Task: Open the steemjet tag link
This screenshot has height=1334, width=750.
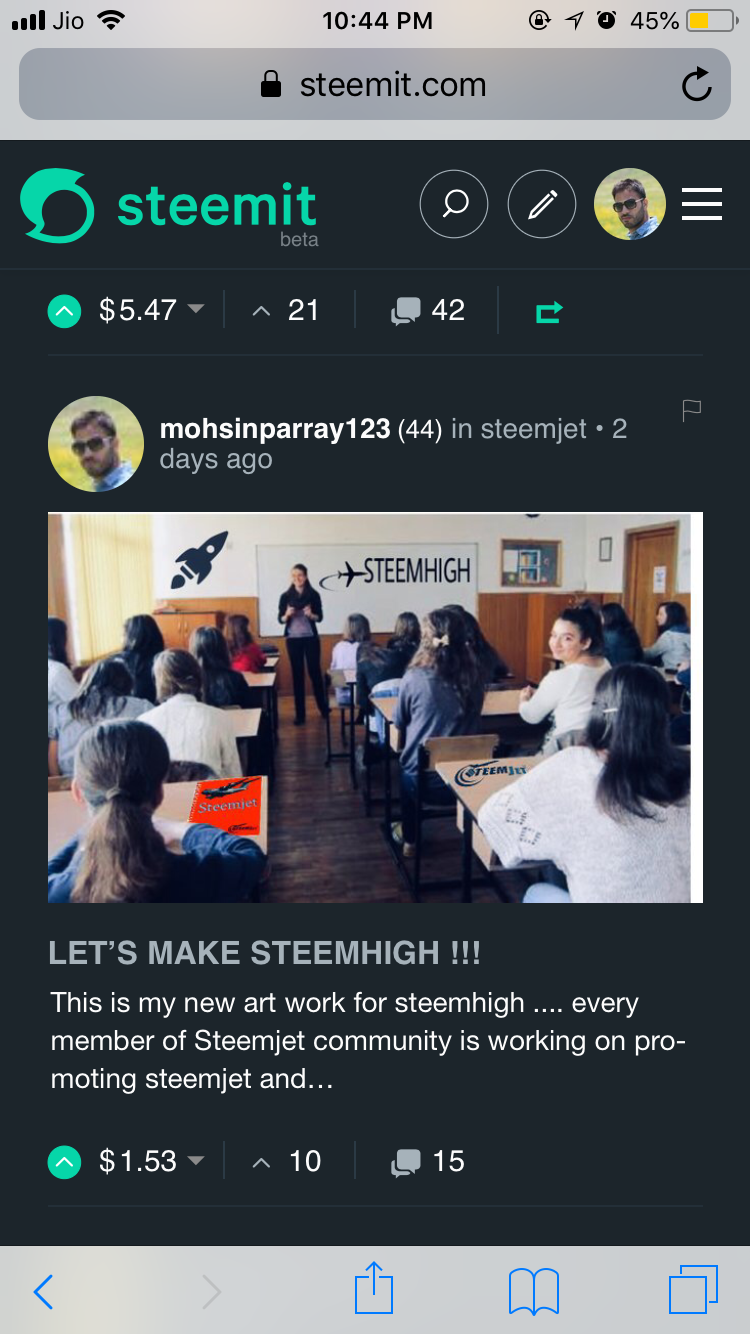Action: coord(534,429)
